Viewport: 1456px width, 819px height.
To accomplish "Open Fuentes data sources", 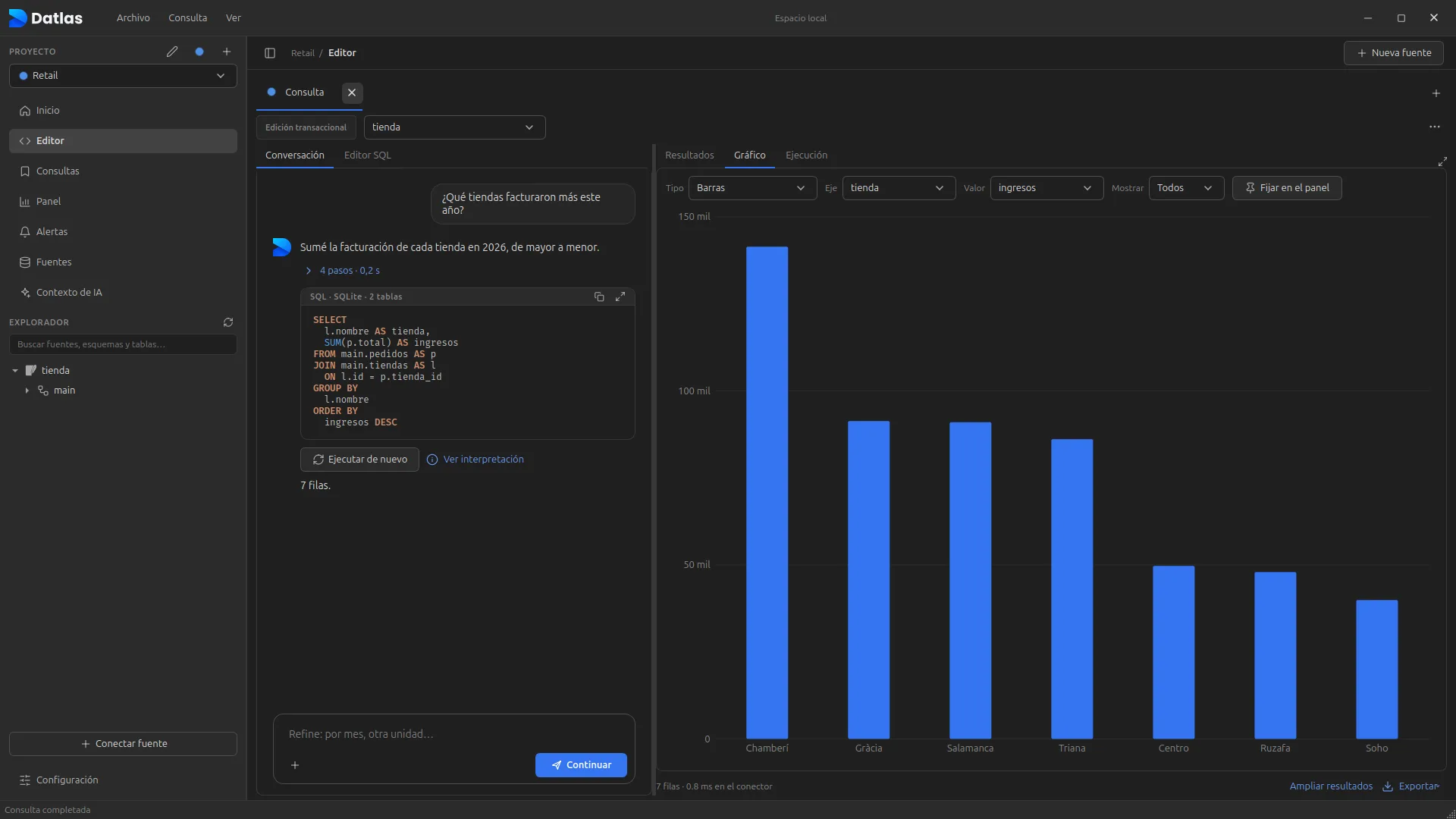I will (123, 262).
